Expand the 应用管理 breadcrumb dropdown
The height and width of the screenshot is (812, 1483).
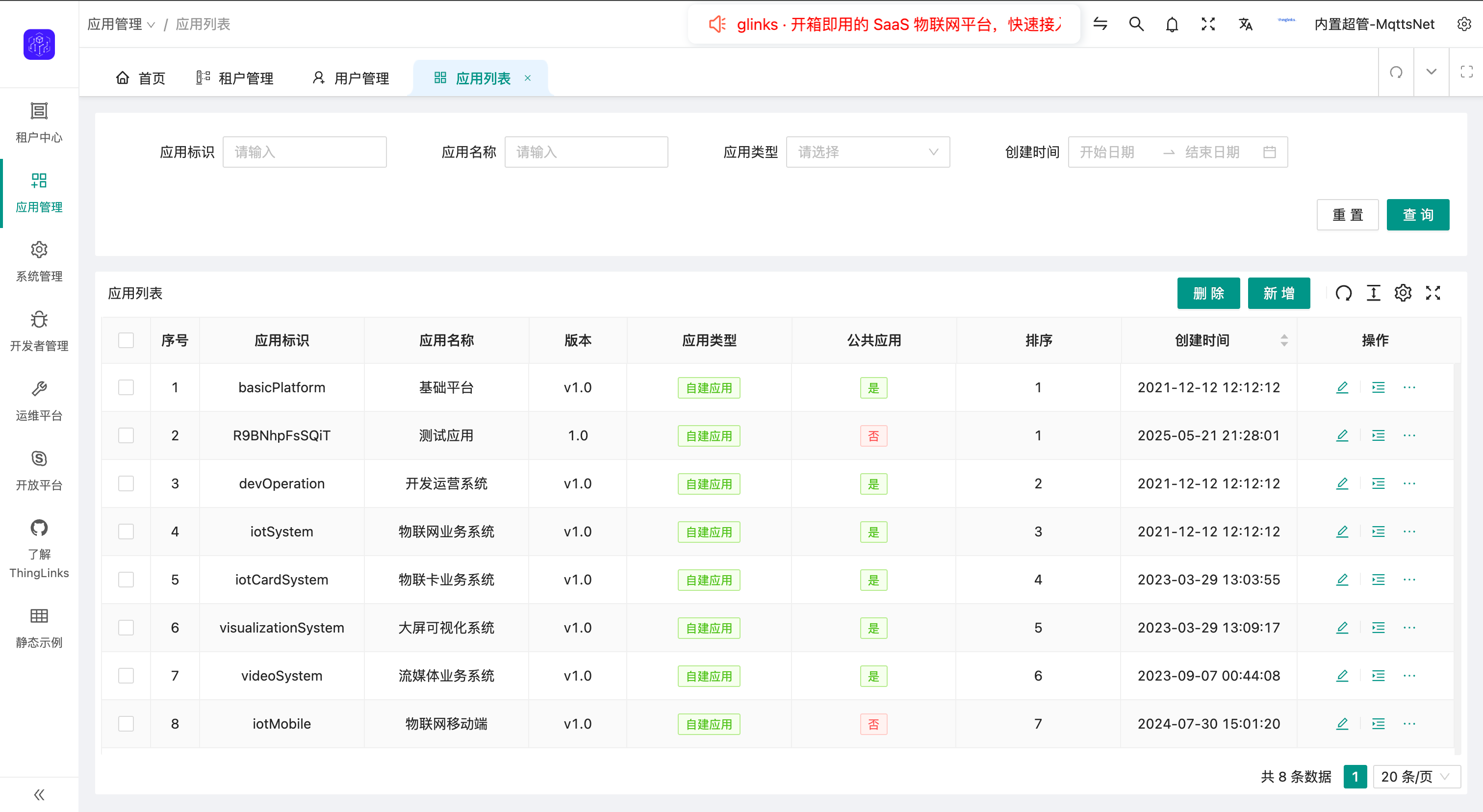122,24
